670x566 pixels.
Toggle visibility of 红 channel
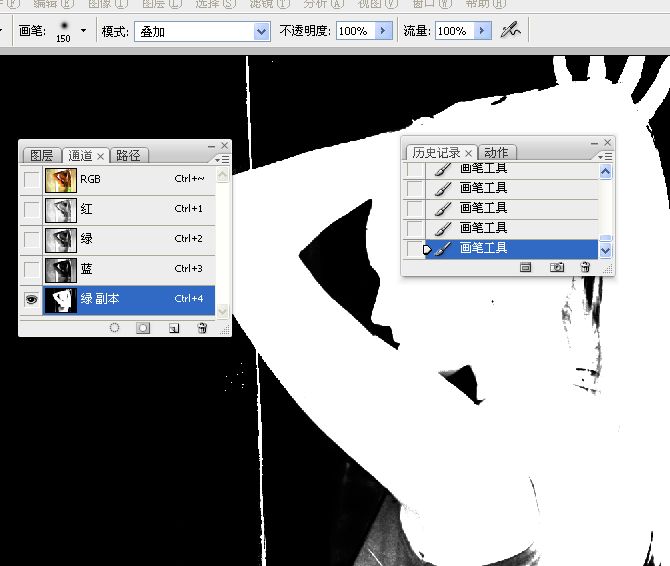point(31,210)
